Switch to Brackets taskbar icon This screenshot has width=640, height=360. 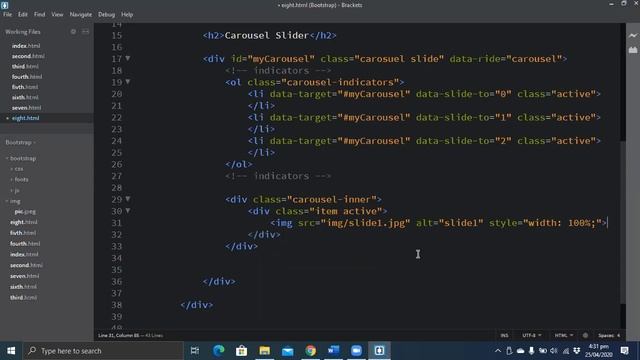[x=379, y=351]
